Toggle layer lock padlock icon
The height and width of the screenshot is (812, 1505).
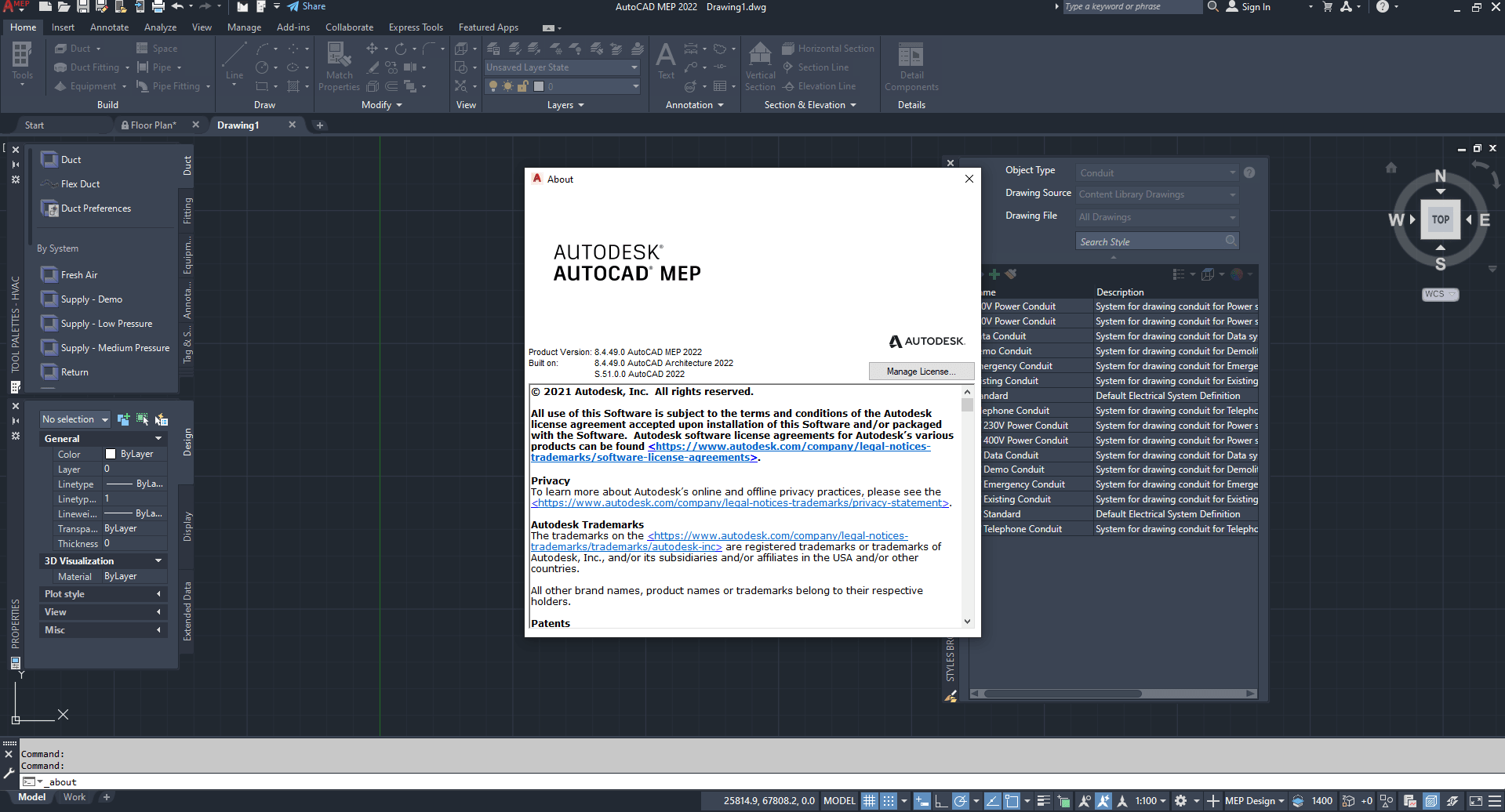click(522, 86)
